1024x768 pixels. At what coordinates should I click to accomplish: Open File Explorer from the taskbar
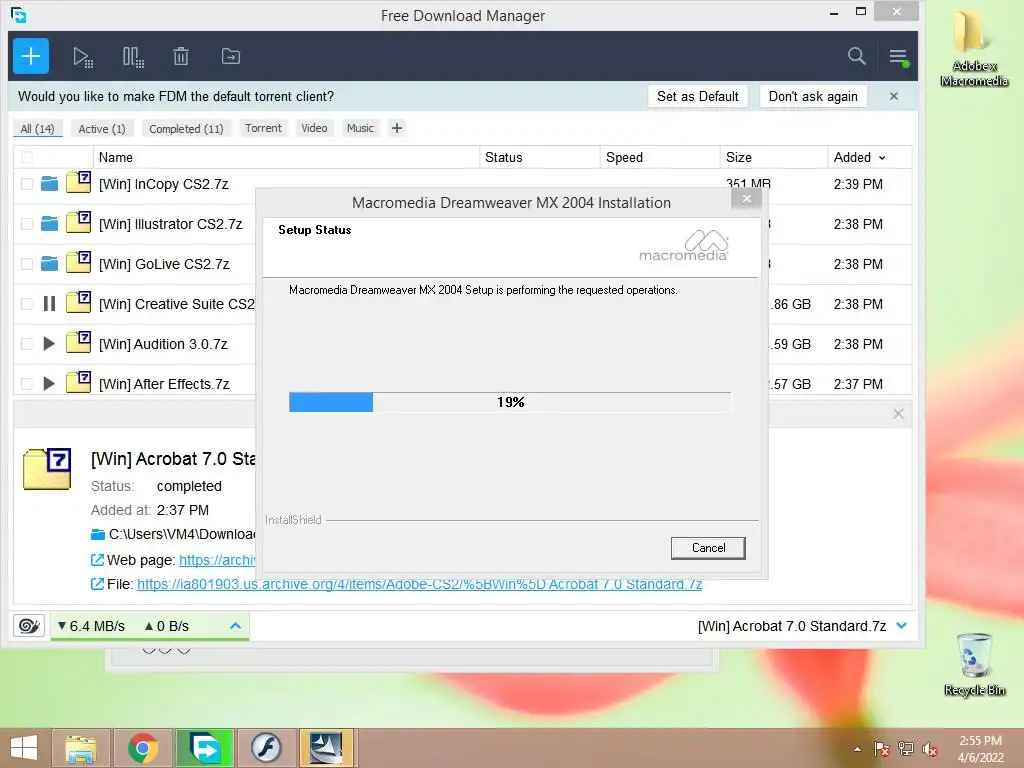80,748
